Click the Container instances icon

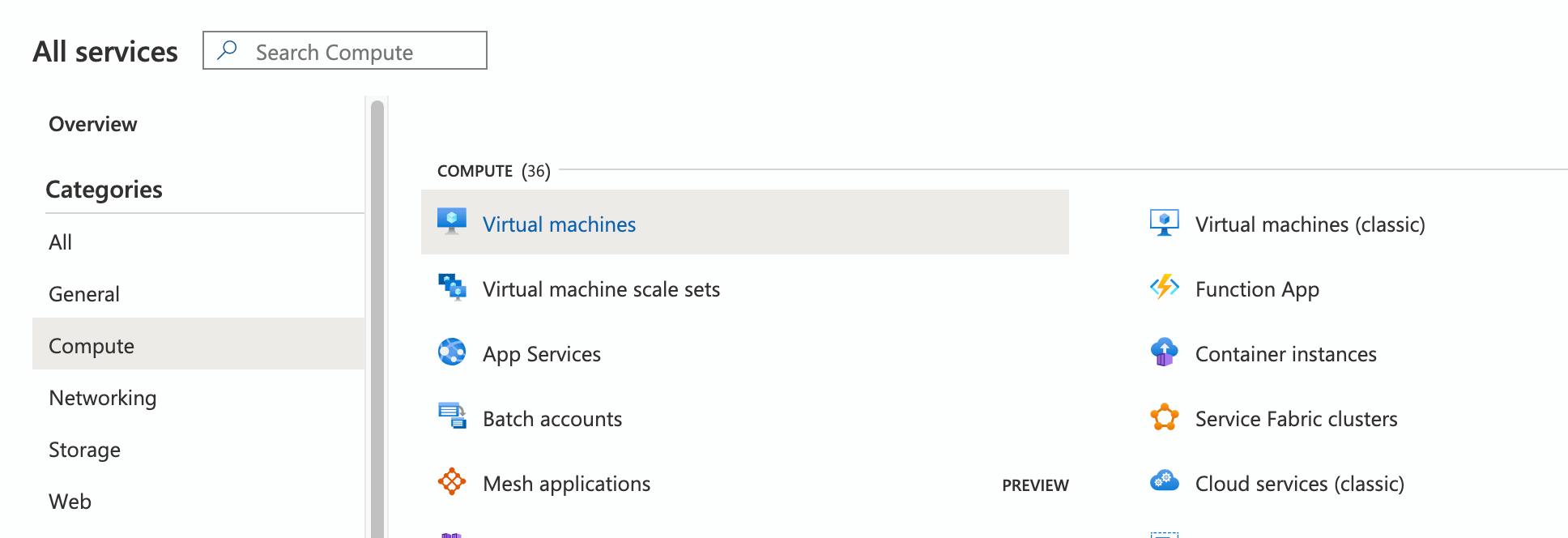pos(1164,352)
